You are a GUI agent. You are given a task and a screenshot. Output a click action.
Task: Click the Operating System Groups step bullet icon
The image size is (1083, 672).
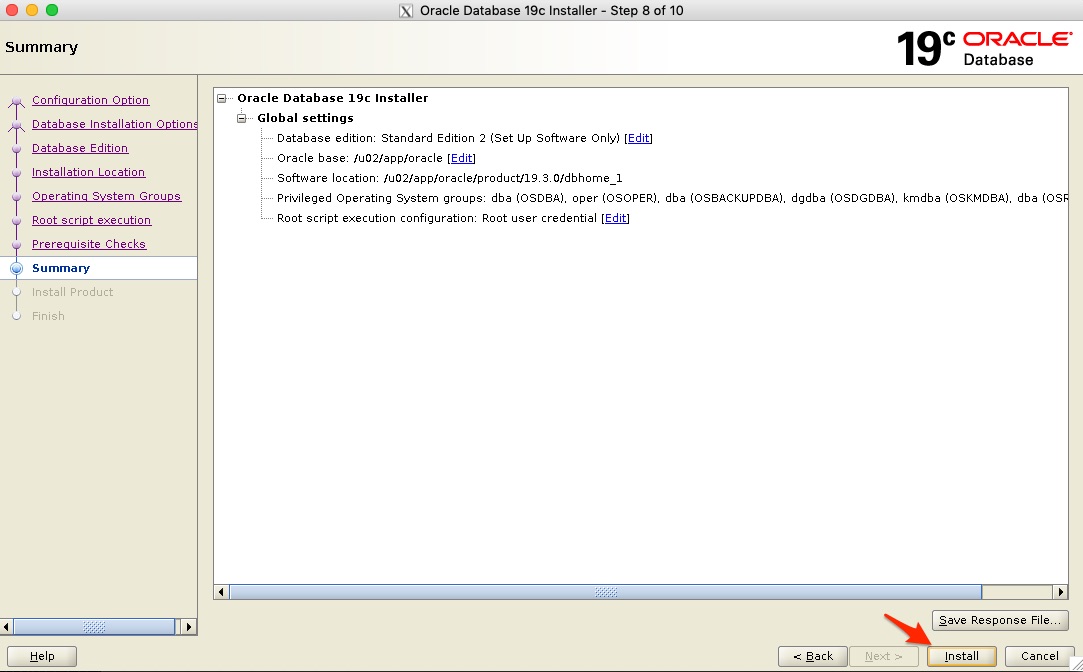point(17,197)
